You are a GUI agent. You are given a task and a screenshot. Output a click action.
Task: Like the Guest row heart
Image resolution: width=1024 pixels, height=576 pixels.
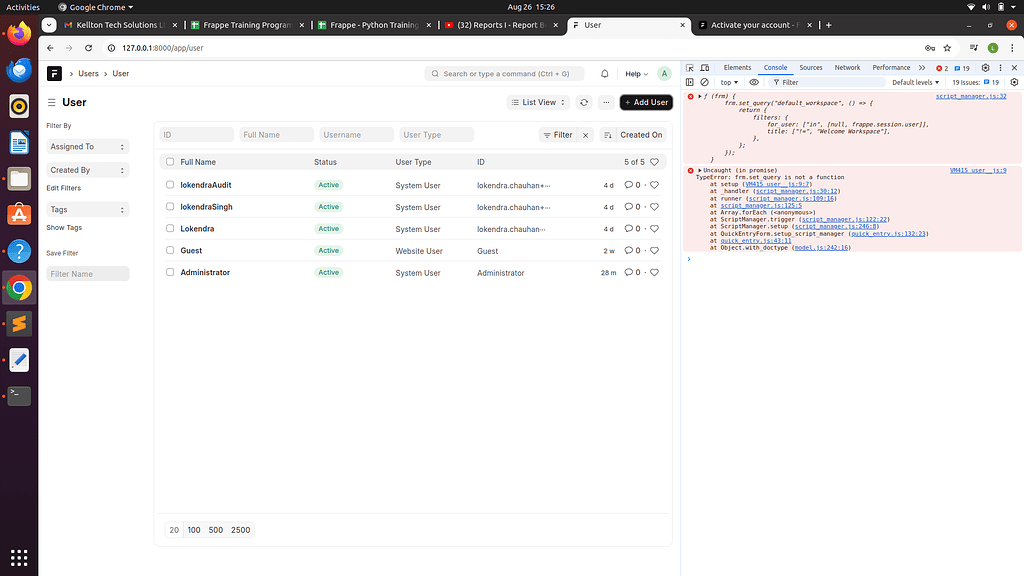click(x=654, y=251)
